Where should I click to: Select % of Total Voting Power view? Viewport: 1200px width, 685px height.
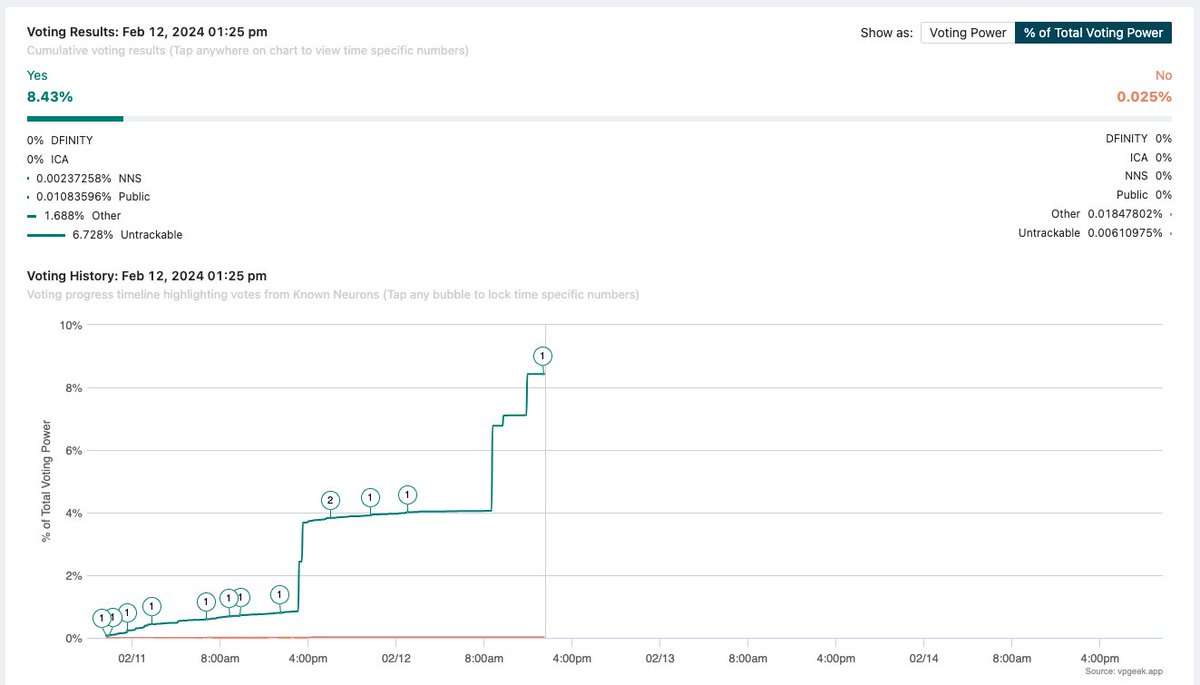[1093, 33]
